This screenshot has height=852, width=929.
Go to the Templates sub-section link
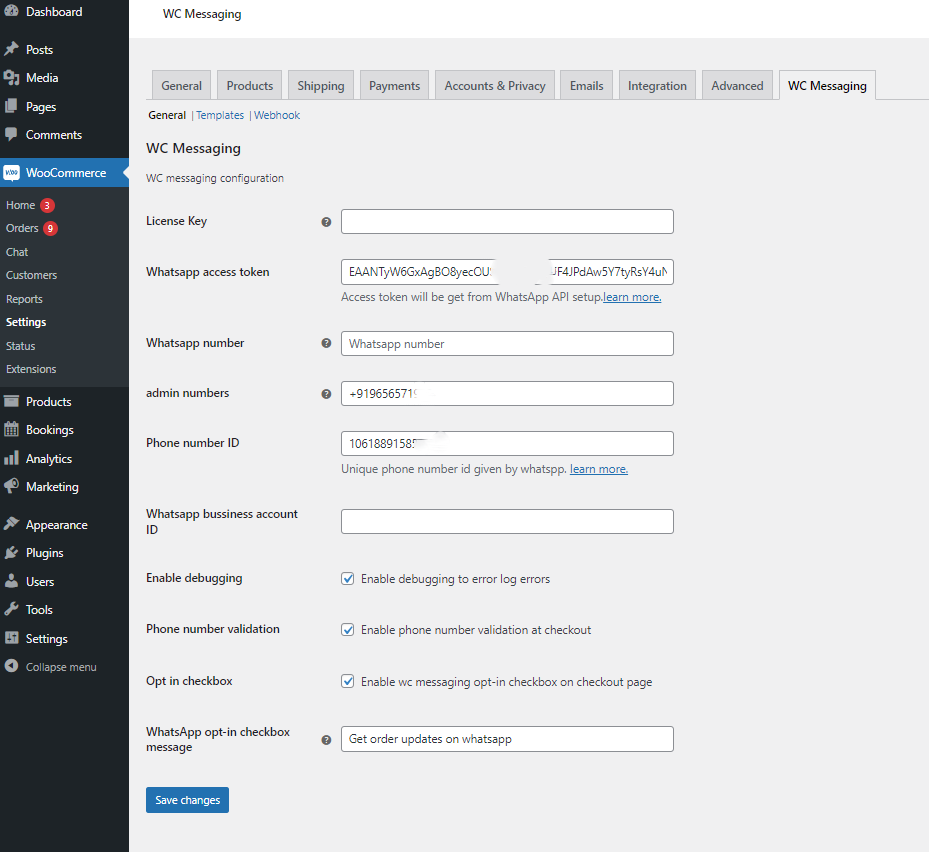(x=220, y=115)
